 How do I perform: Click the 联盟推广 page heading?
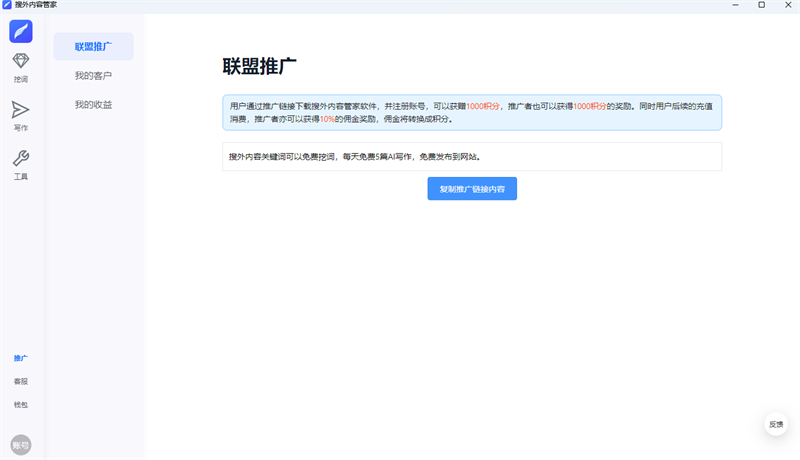[259, 66]
